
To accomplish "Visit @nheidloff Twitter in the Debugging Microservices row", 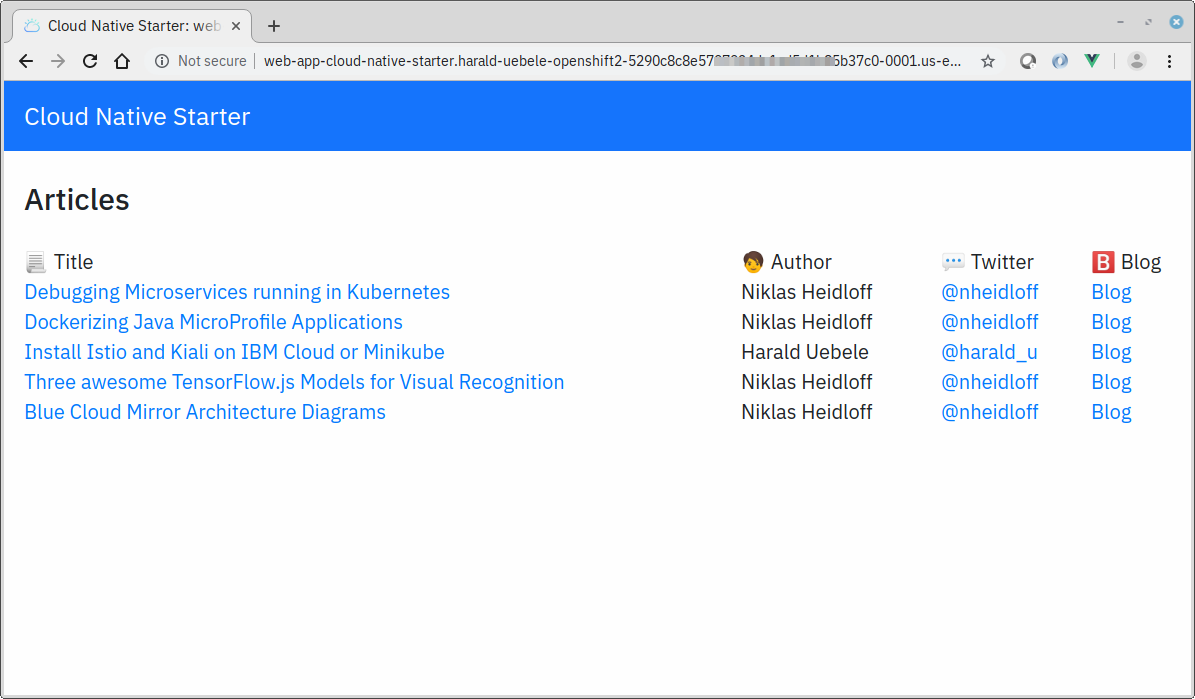I will click(x=989, y=292).
